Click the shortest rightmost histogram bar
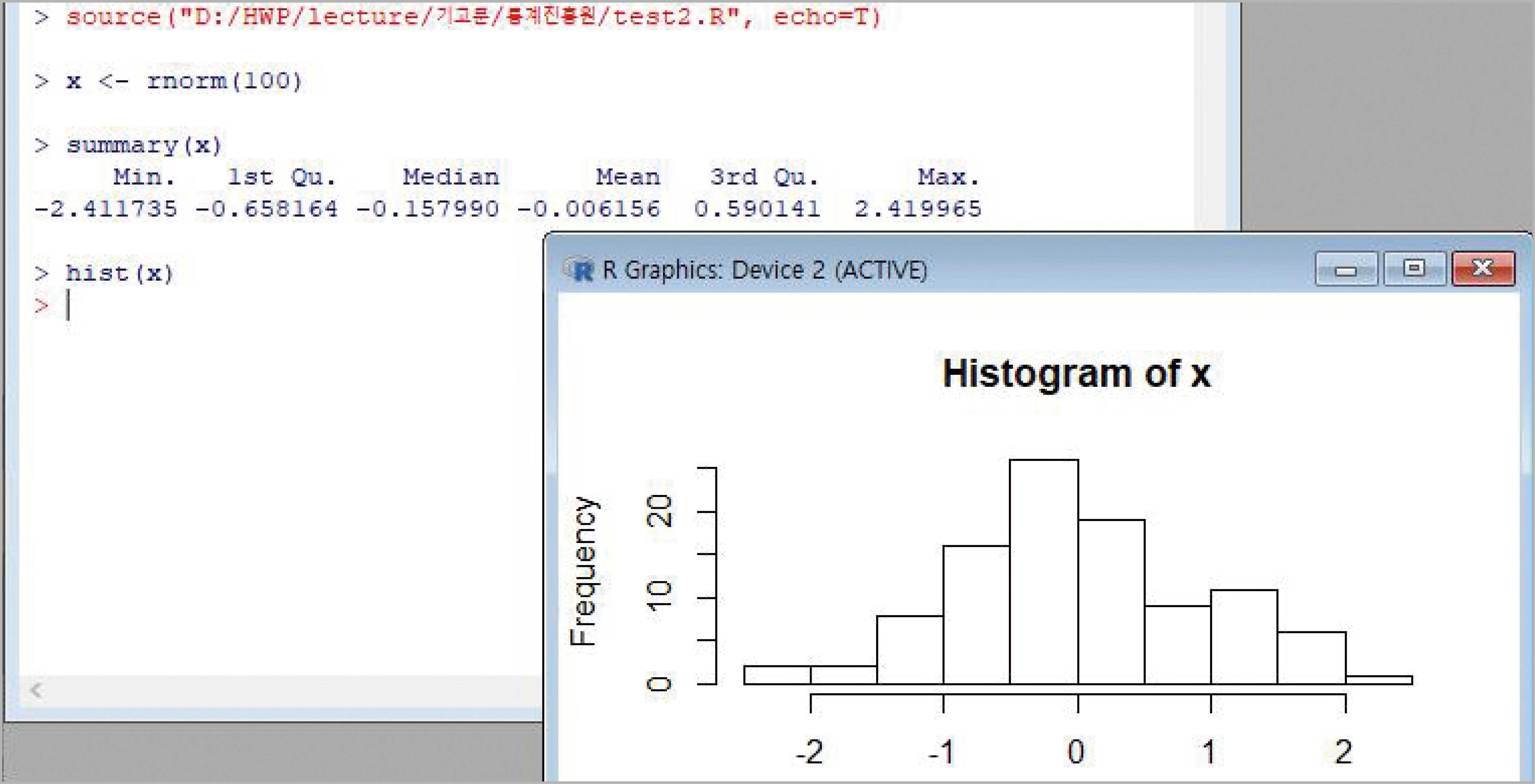The height and width of the screenshot is (784, 1535). click(1379, 680)
